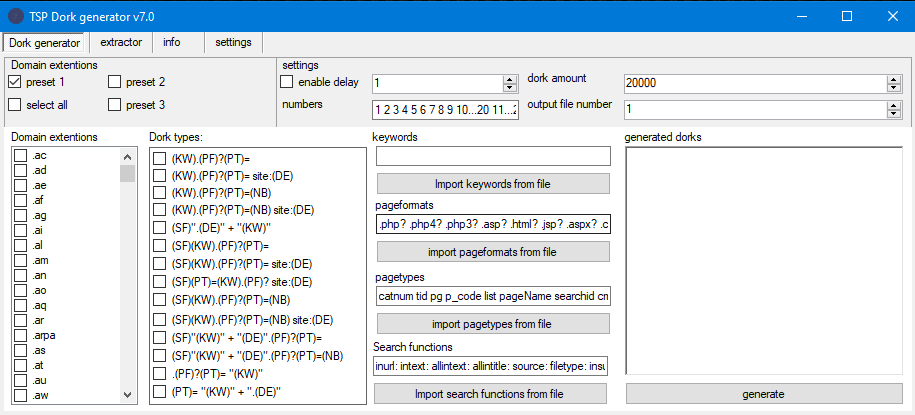Screen dimensions: 915x415
Task: Click the numbers input field
Action: click(x=445, y=110)
